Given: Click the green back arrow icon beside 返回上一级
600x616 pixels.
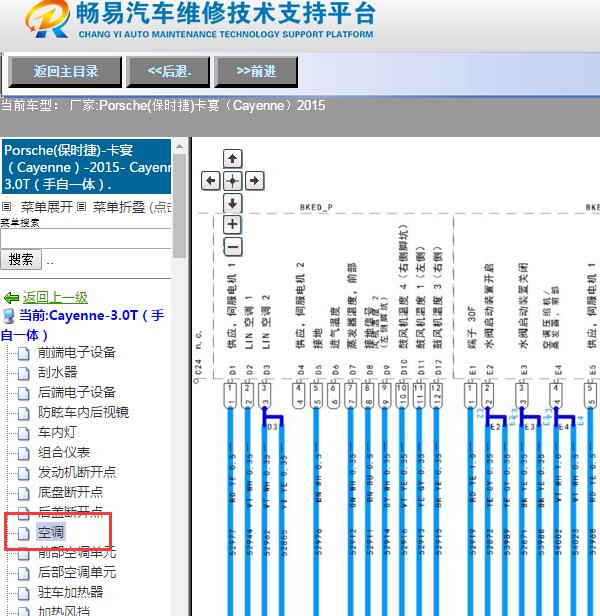Looking at the screenshot, I should [11, 298].
